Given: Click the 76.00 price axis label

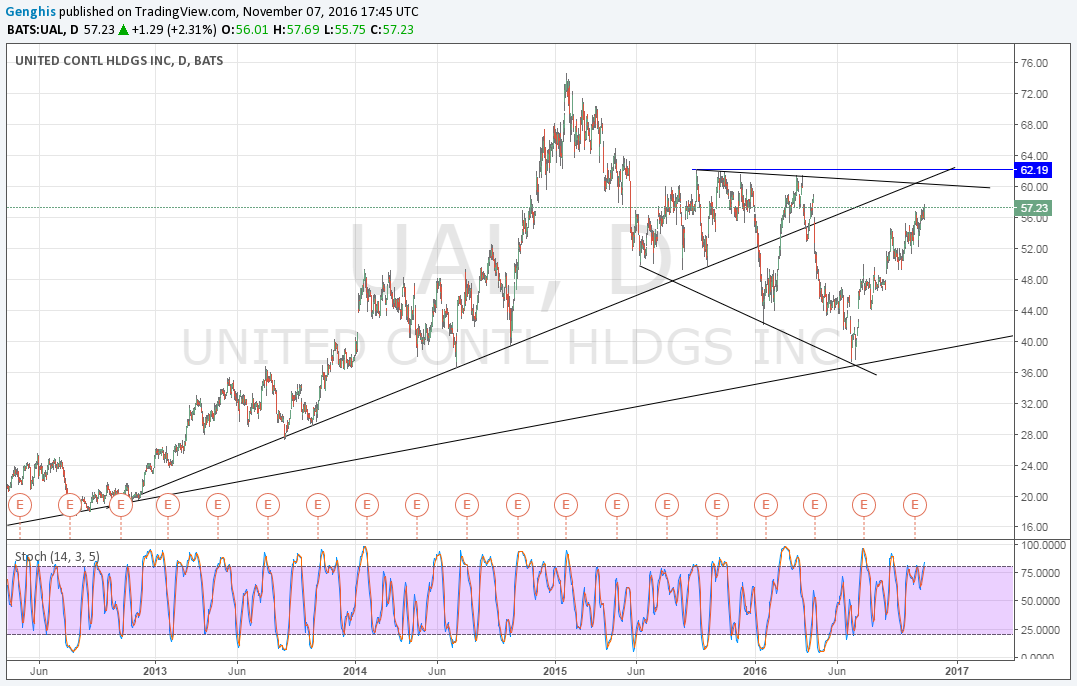Looking at the screenshot, I should 1034,62.
